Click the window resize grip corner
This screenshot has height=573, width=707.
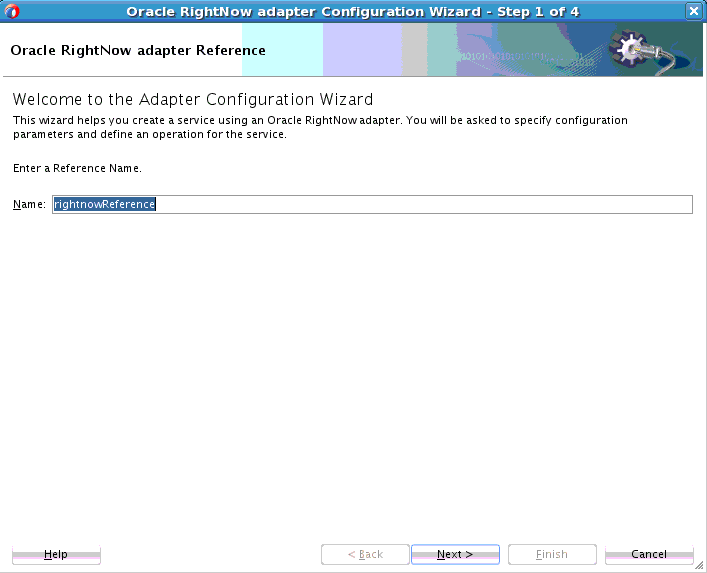click(x=699, y=565)
